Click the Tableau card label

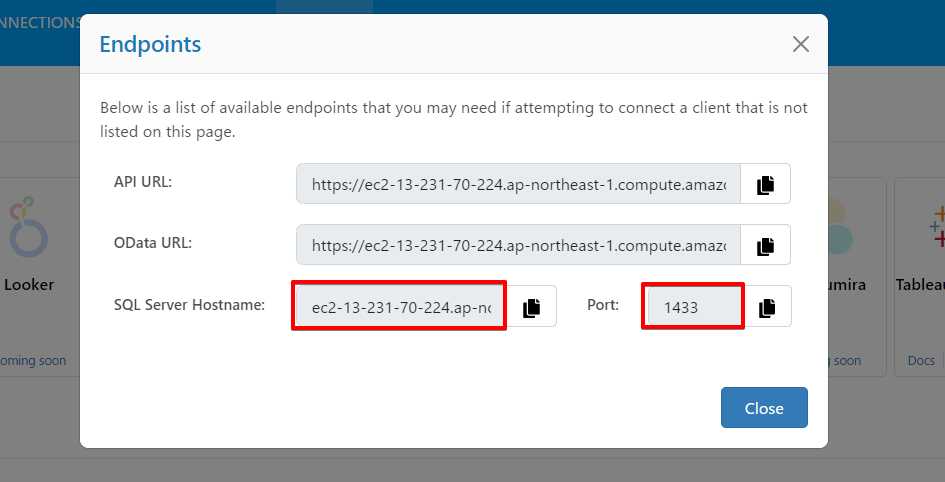920,284
